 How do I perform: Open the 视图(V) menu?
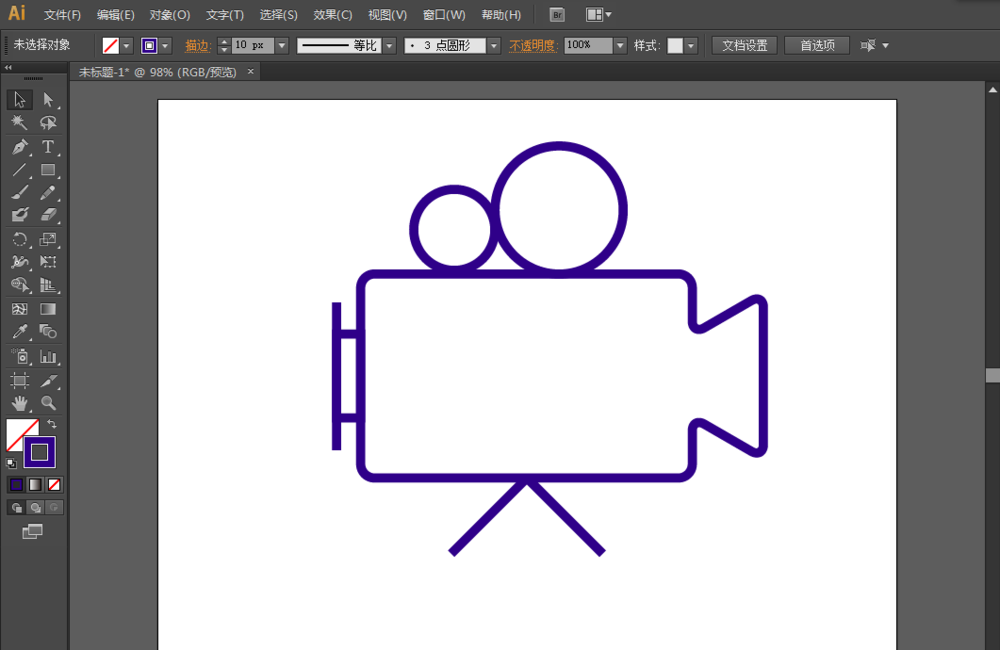[x=387, y=15]
